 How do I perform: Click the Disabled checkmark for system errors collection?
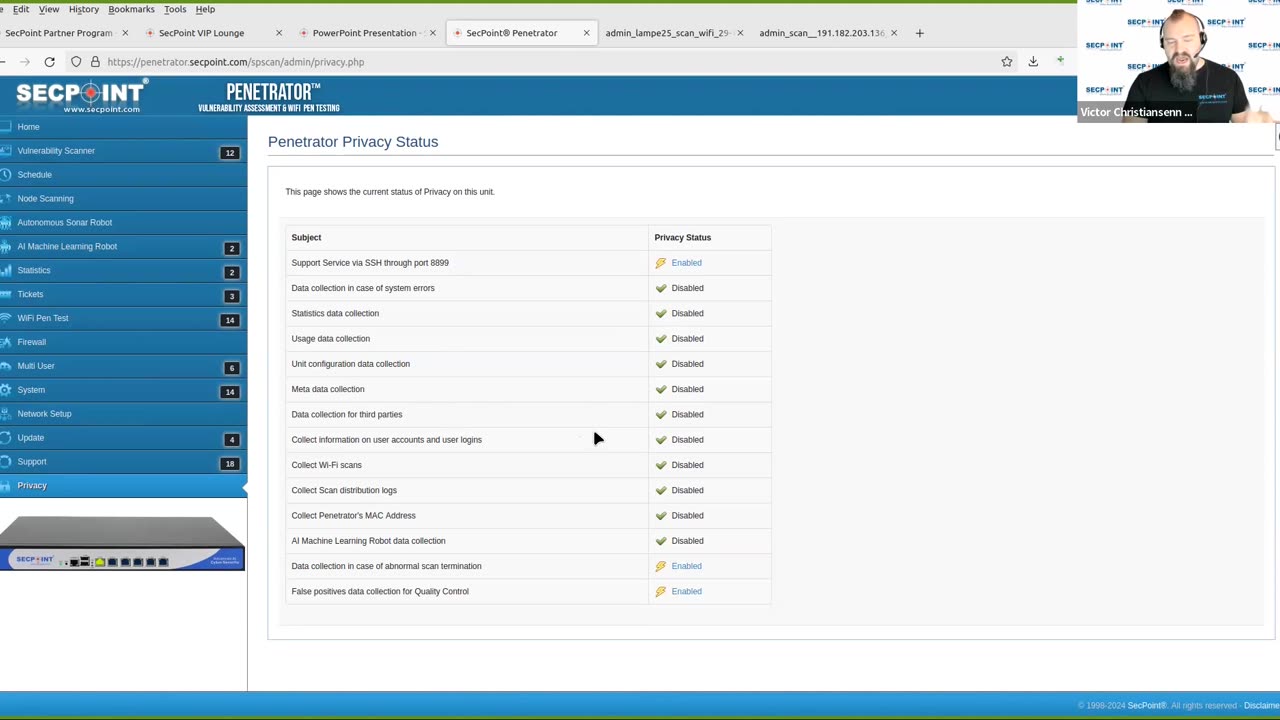click(660, 288)
